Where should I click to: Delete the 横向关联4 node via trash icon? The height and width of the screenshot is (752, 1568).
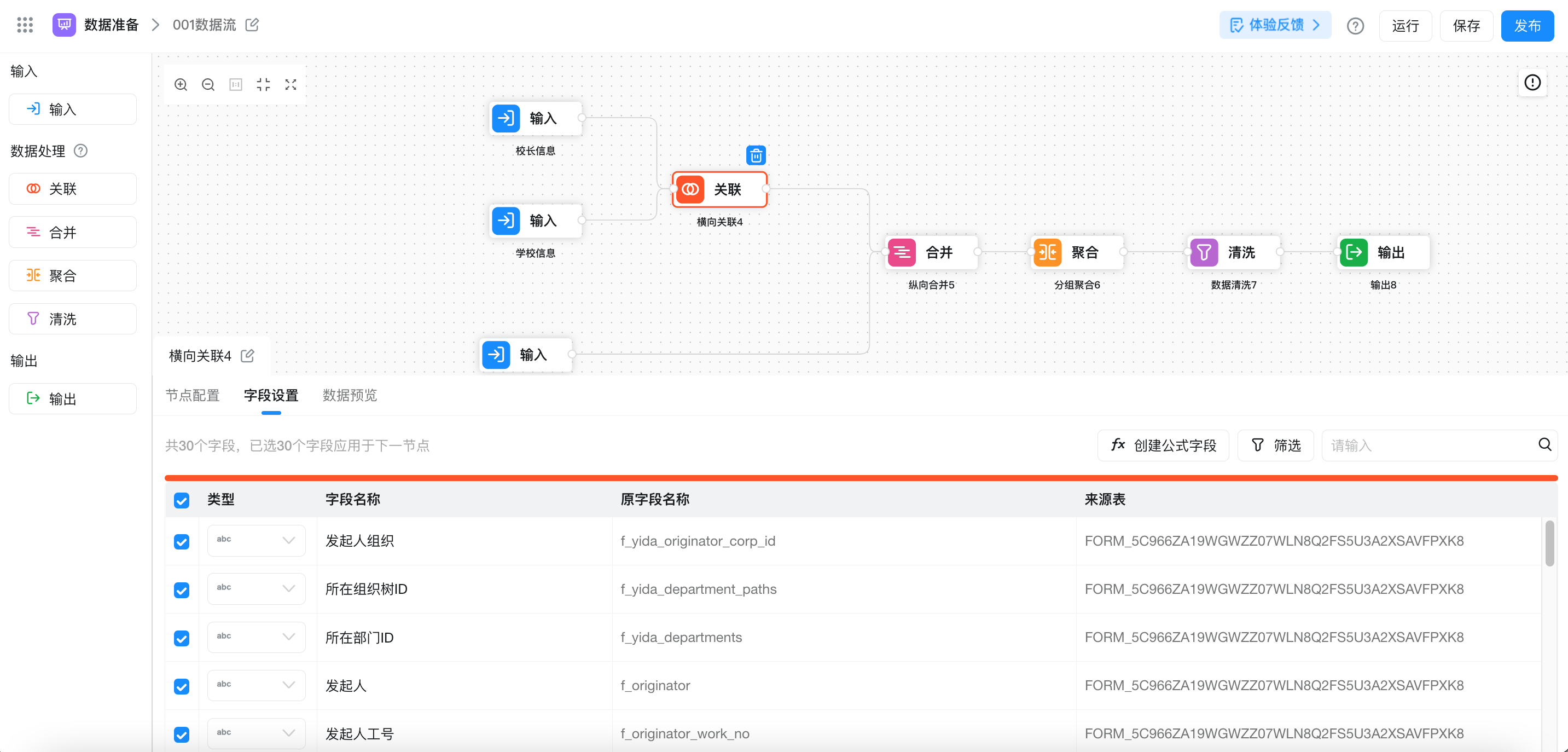tap(756, 156)
